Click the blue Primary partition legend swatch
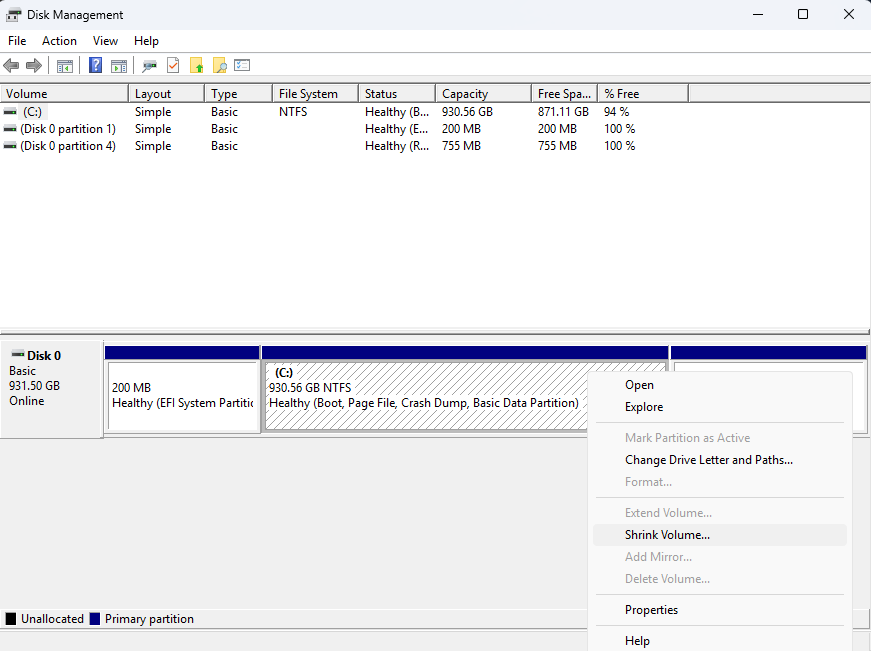The image size is (871, 651). [96, 618]
